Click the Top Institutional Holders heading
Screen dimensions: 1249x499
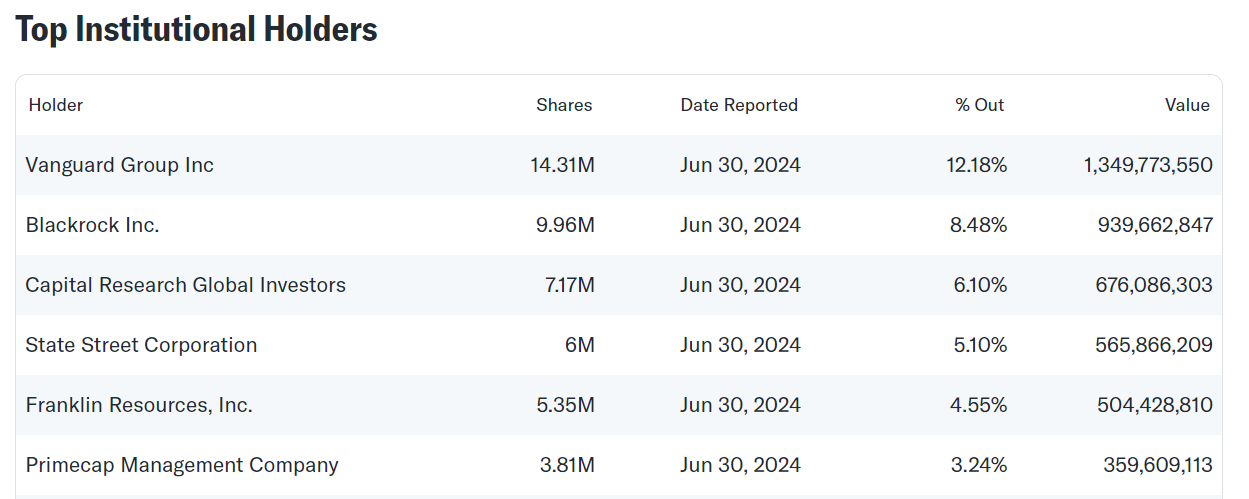point(196,29)
